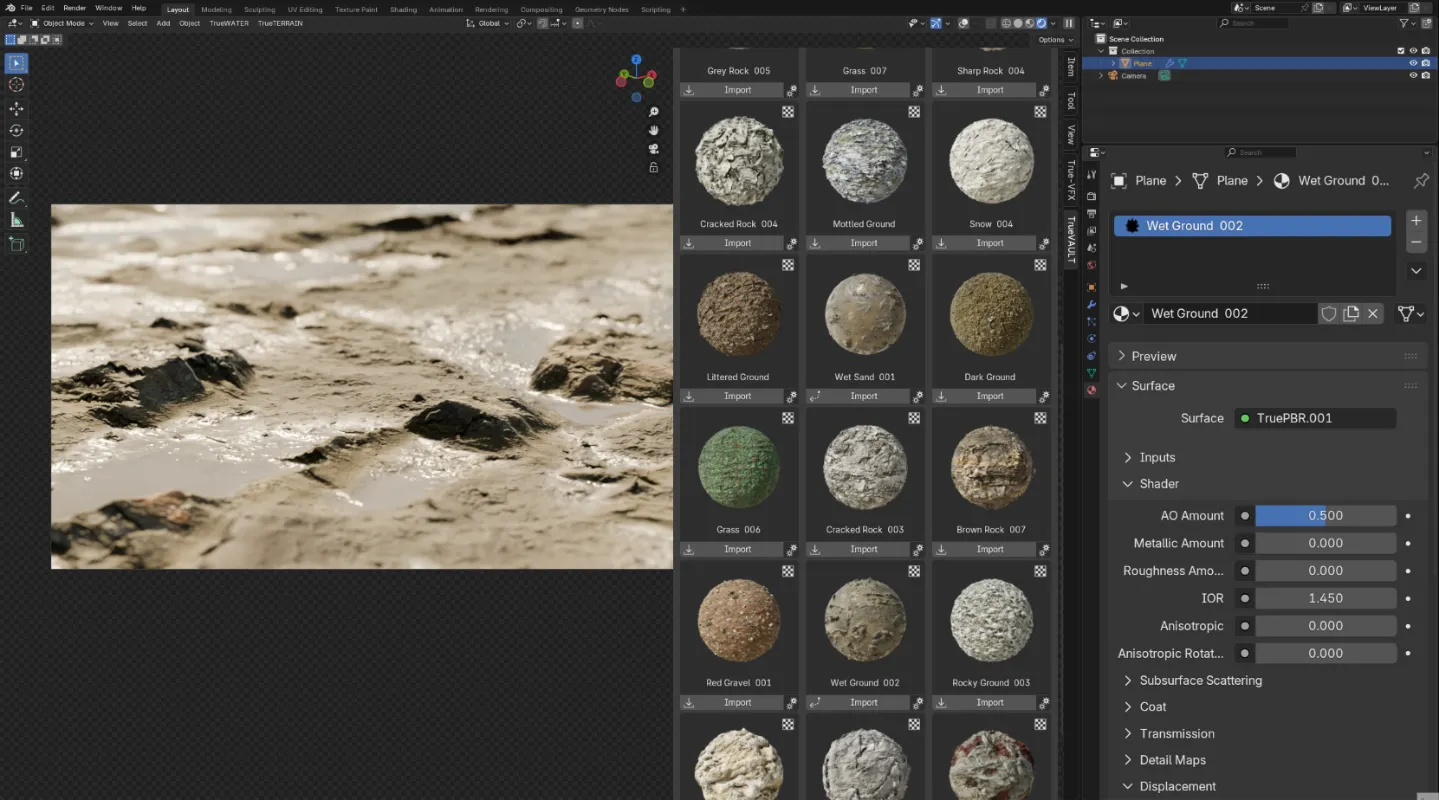This screenshot has height=800, width=1439.
Task: Disable the Plane's eye visibility toggle
Action: (1413, 62)
